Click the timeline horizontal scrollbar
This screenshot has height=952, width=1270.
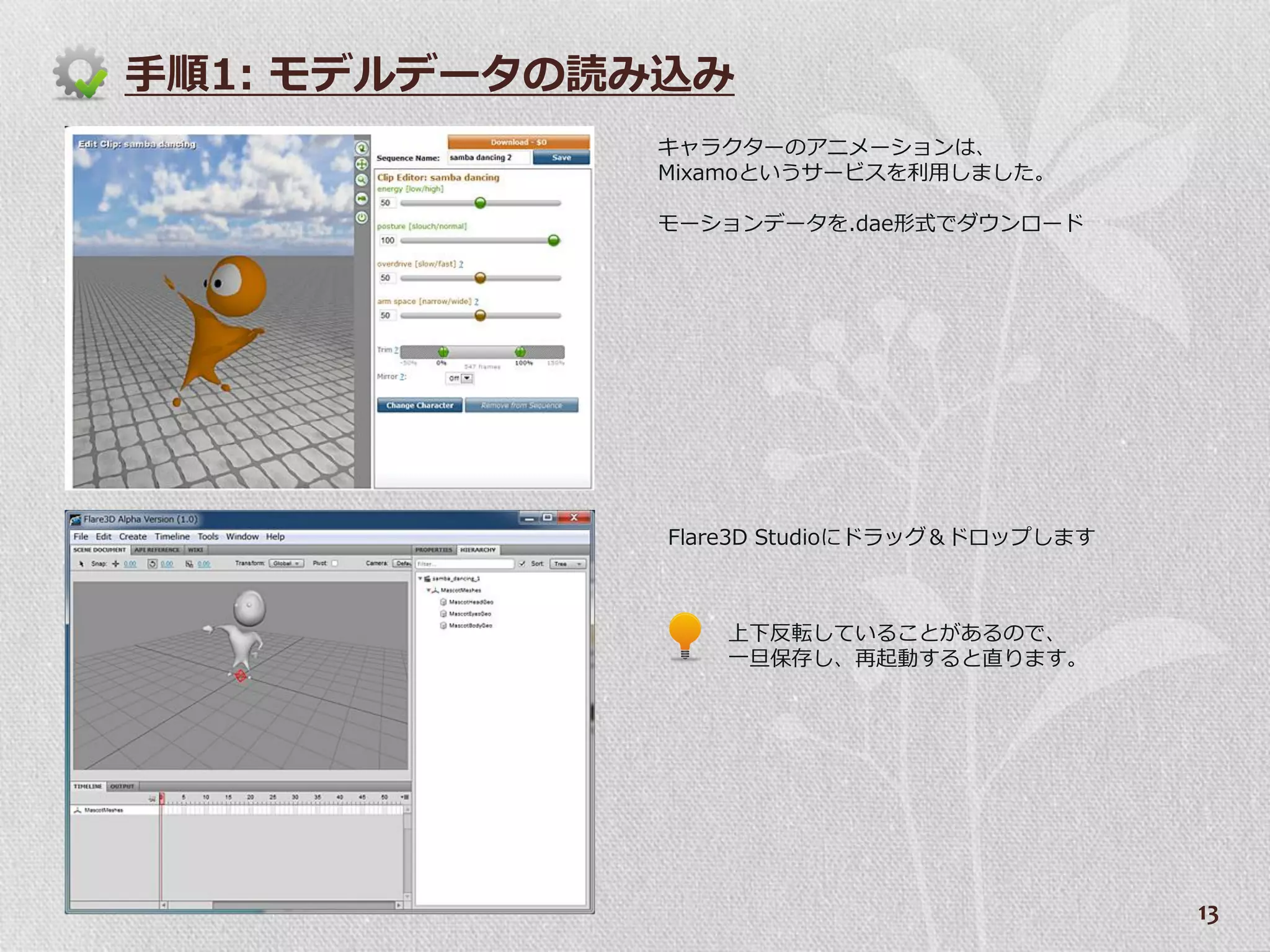(282, 905)
